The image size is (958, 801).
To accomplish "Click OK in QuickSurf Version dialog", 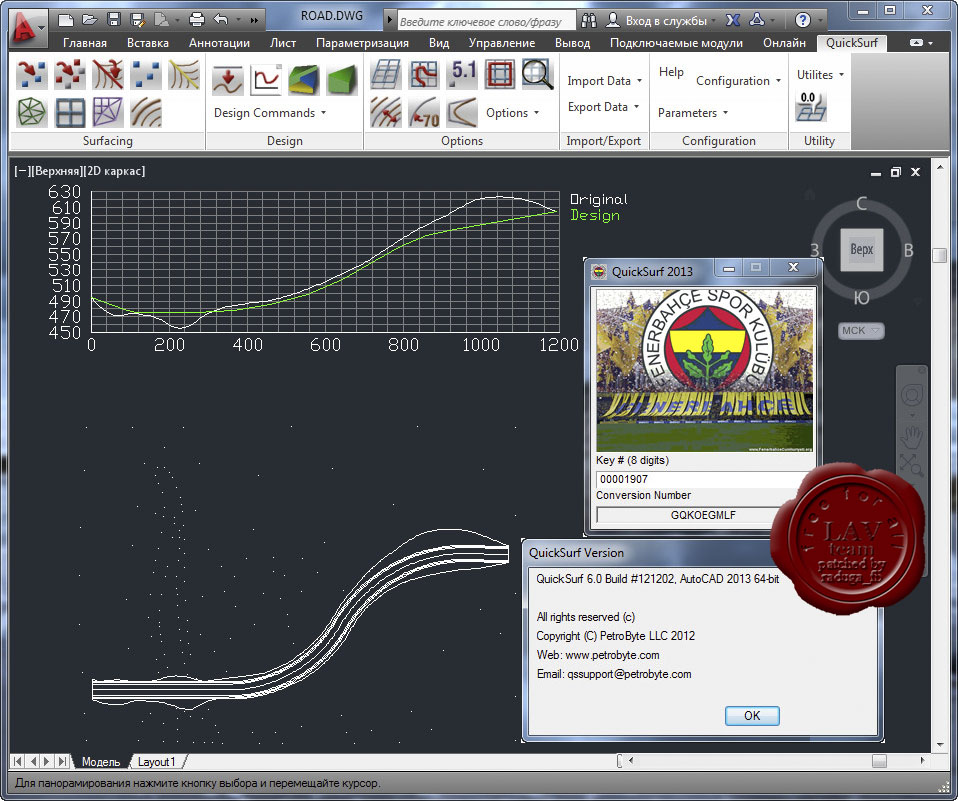I will pos(752,715).
